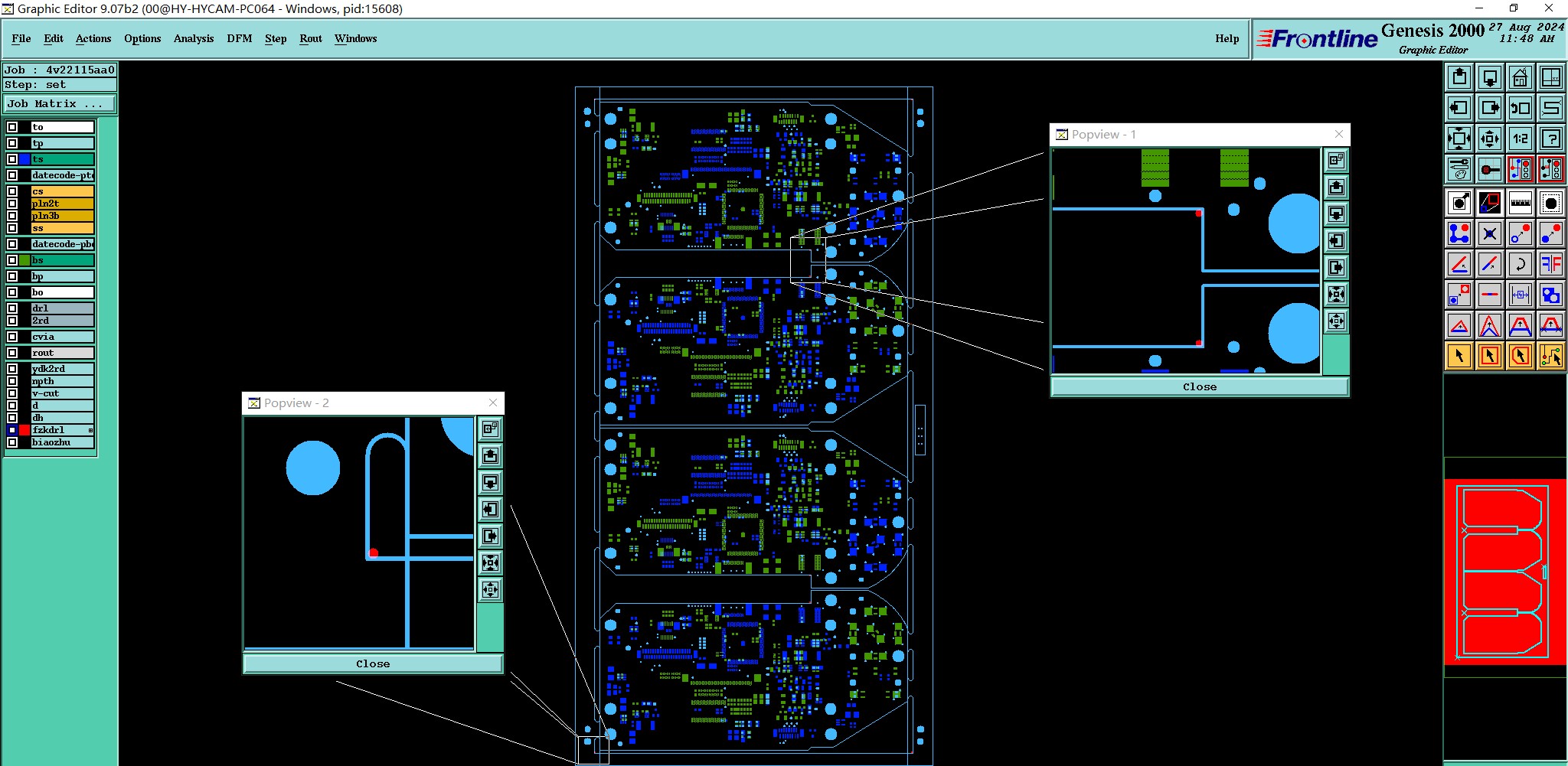Image resolution: width=1568 pixels, height=766 pixels.
Task: Click the Job Matrix ... button
Action: (x=60, y=104)
